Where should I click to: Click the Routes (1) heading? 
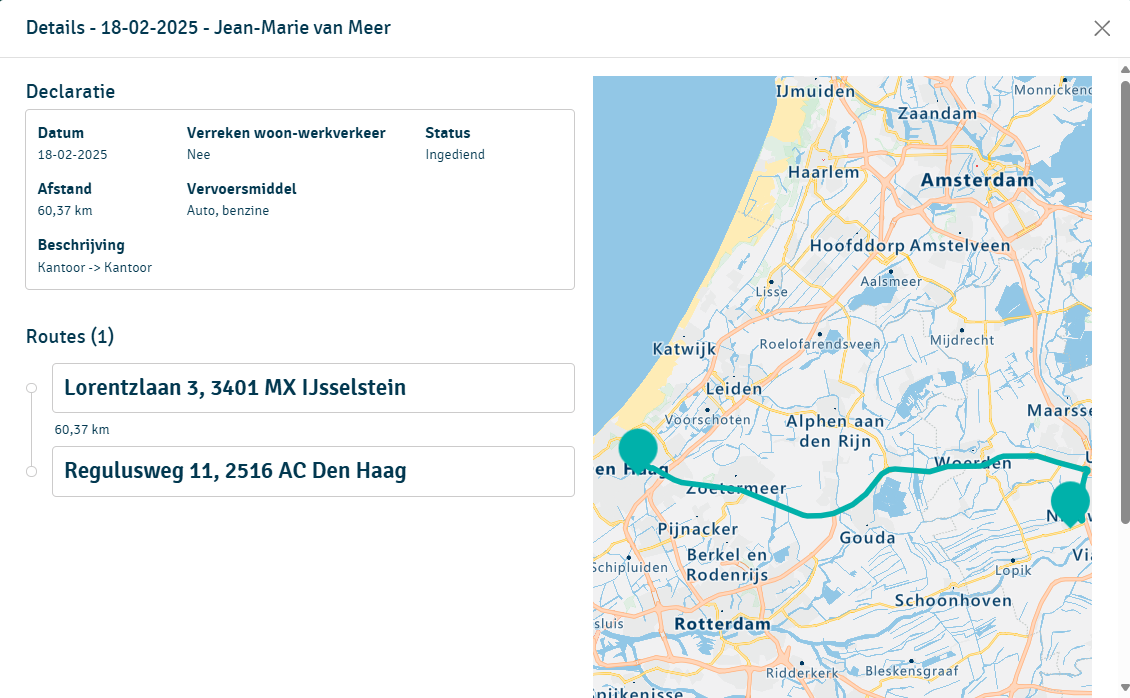pyautogui.click(x=70, y=336)
